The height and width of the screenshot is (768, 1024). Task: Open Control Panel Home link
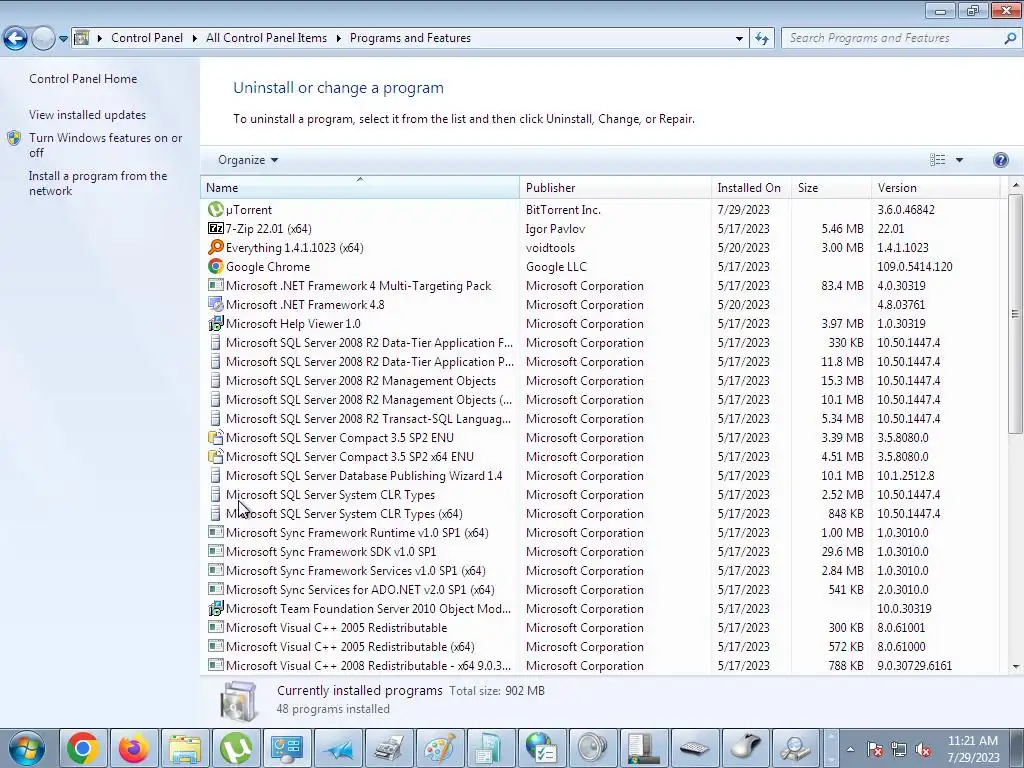click(83, 79)
